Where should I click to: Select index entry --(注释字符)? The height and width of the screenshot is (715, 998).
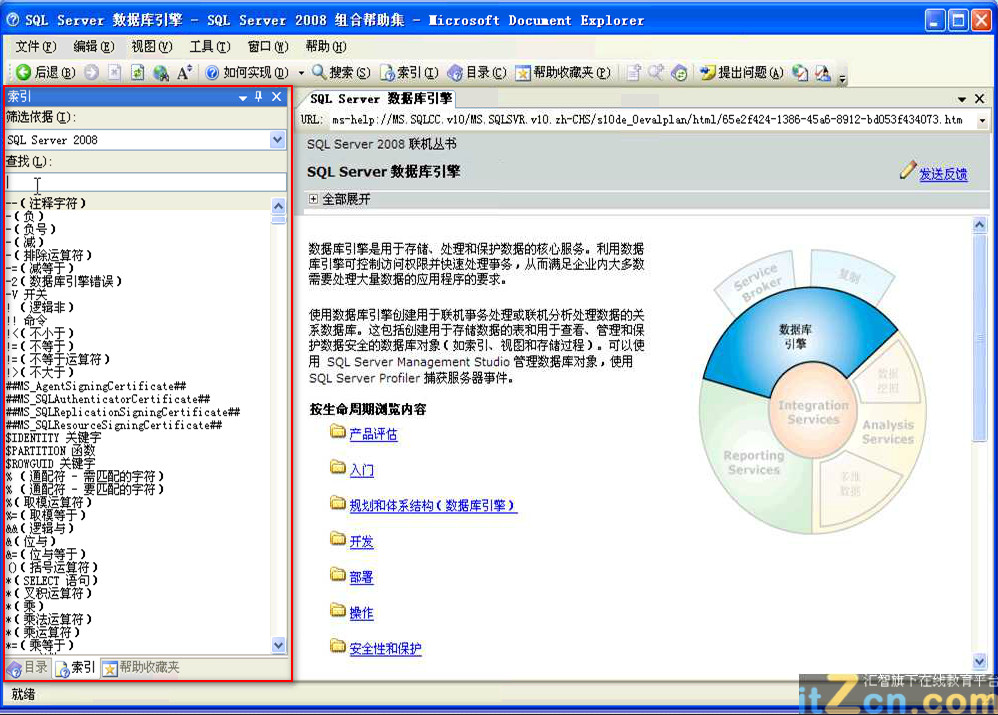[46, 203]
